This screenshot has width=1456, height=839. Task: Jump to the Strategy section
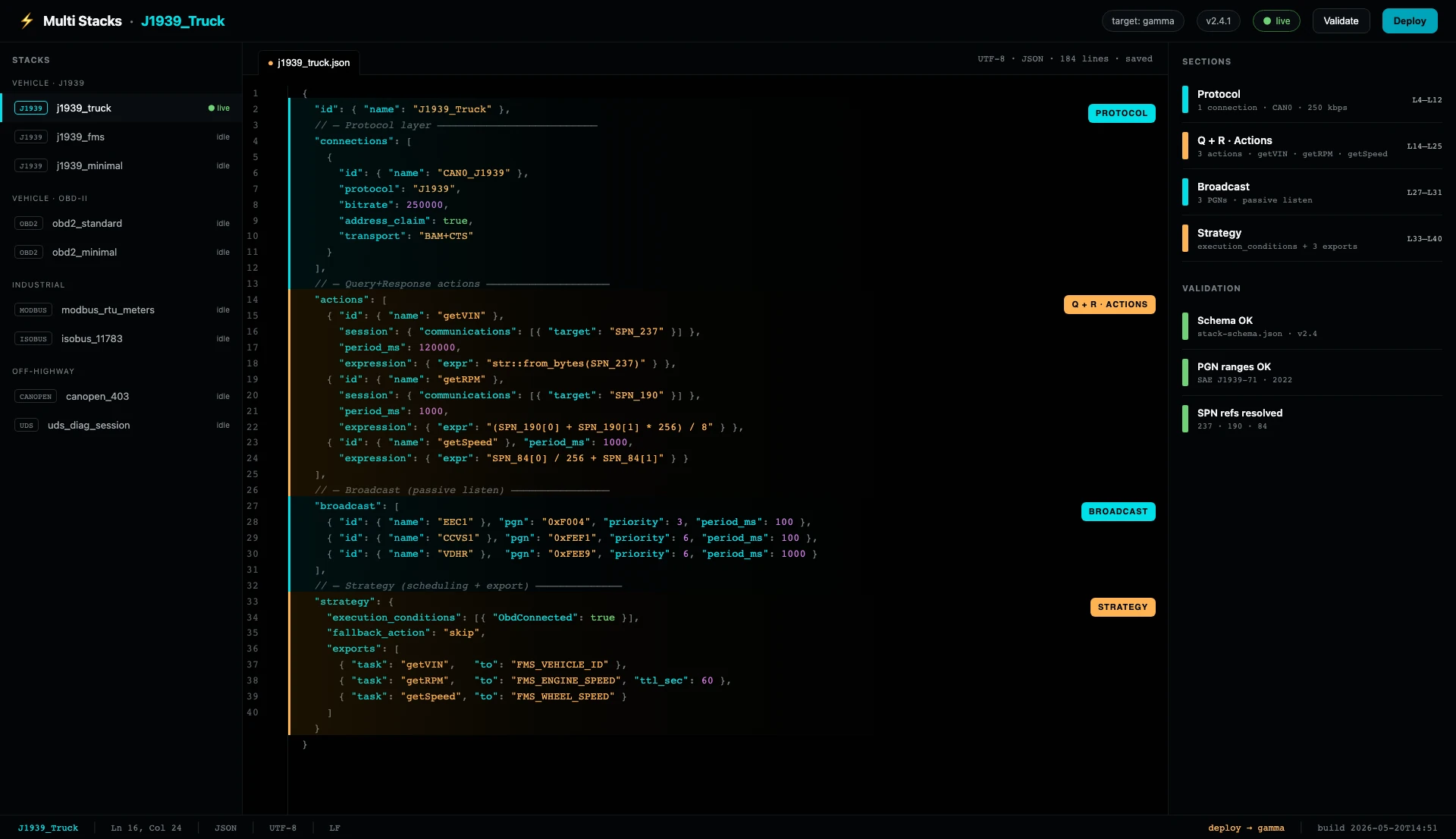click(x=1312, y=238)
